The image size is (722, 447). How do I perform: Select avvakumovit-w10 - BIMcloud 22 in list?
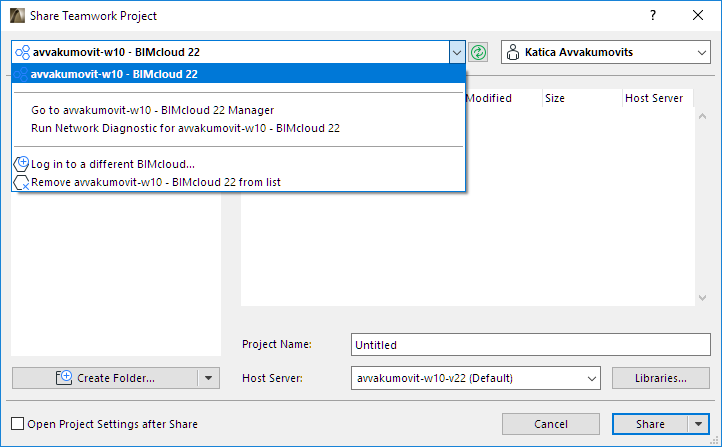pos(239,74)
